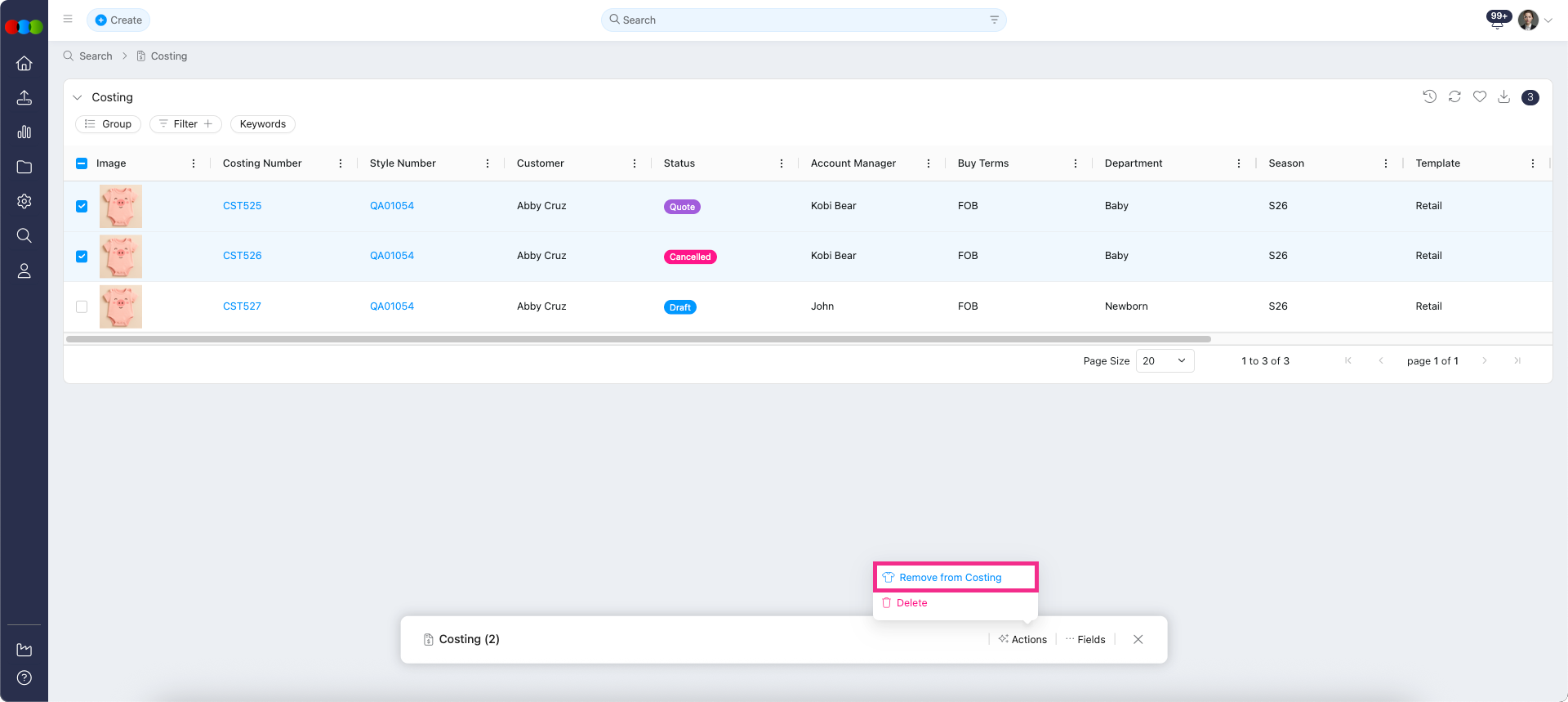Click the Create button
1568x702 pixels.
[118, 20]
